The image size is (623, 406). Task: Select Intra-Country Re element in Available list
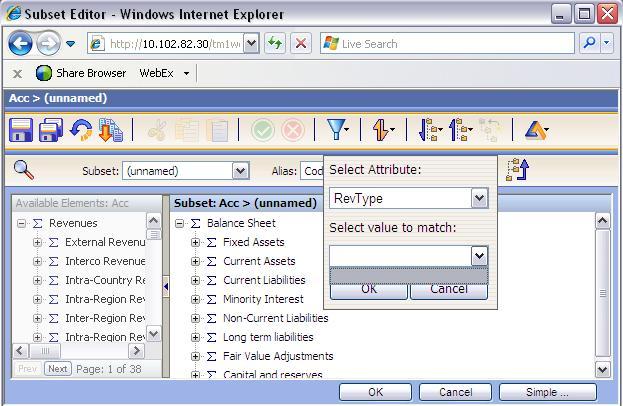[x=105, y=280]
